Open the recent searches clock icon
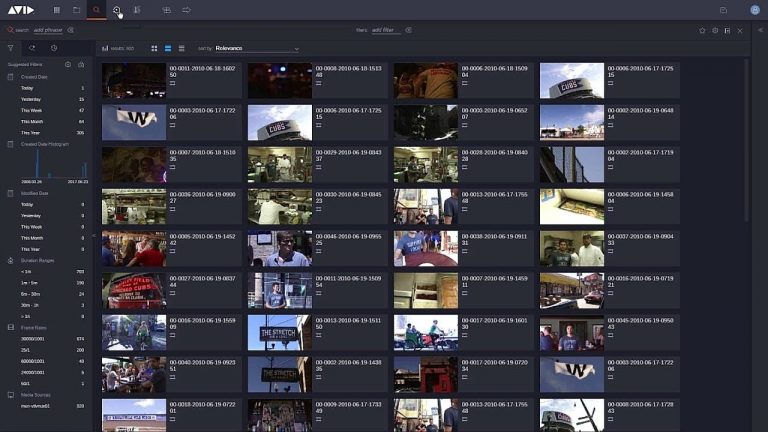The height and width of the screenshot is (432, 768). click(x=54, y=48)
